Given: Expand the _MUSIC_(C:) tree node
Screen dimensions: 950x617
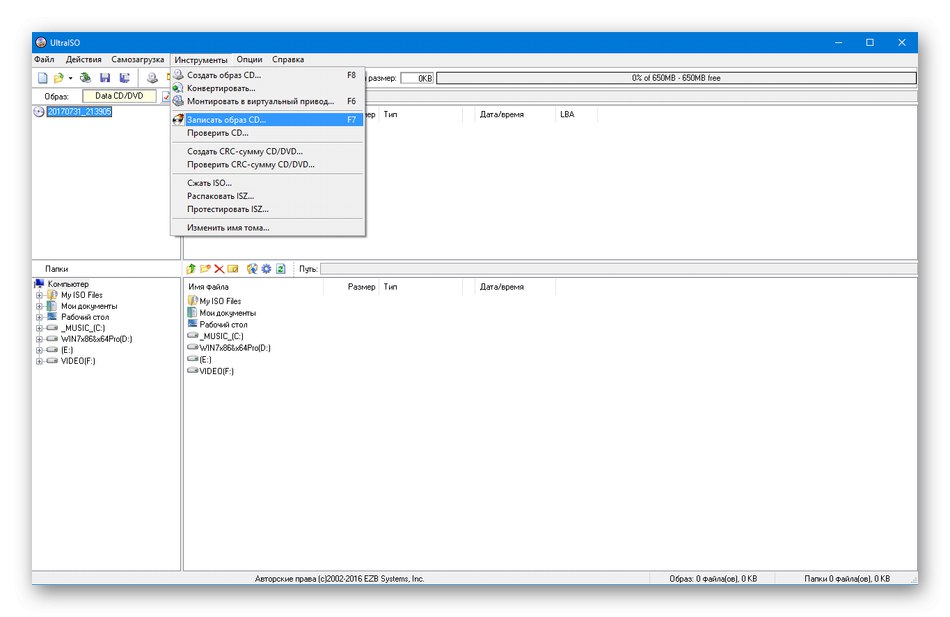Looking at the screenshot, I should [x=39, y=328].
